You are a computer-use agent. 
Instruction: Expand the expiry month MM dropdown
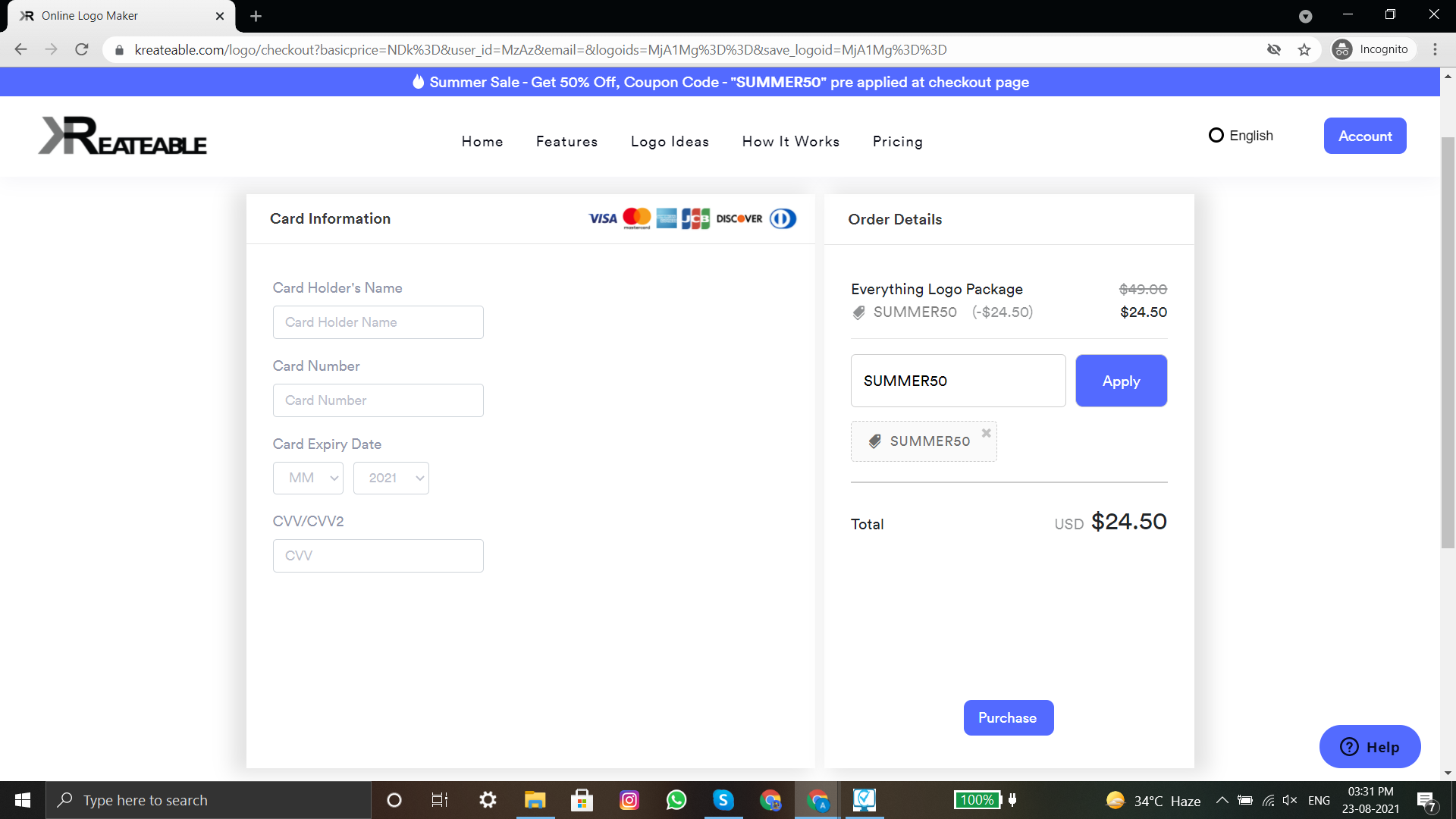point(308,478)
